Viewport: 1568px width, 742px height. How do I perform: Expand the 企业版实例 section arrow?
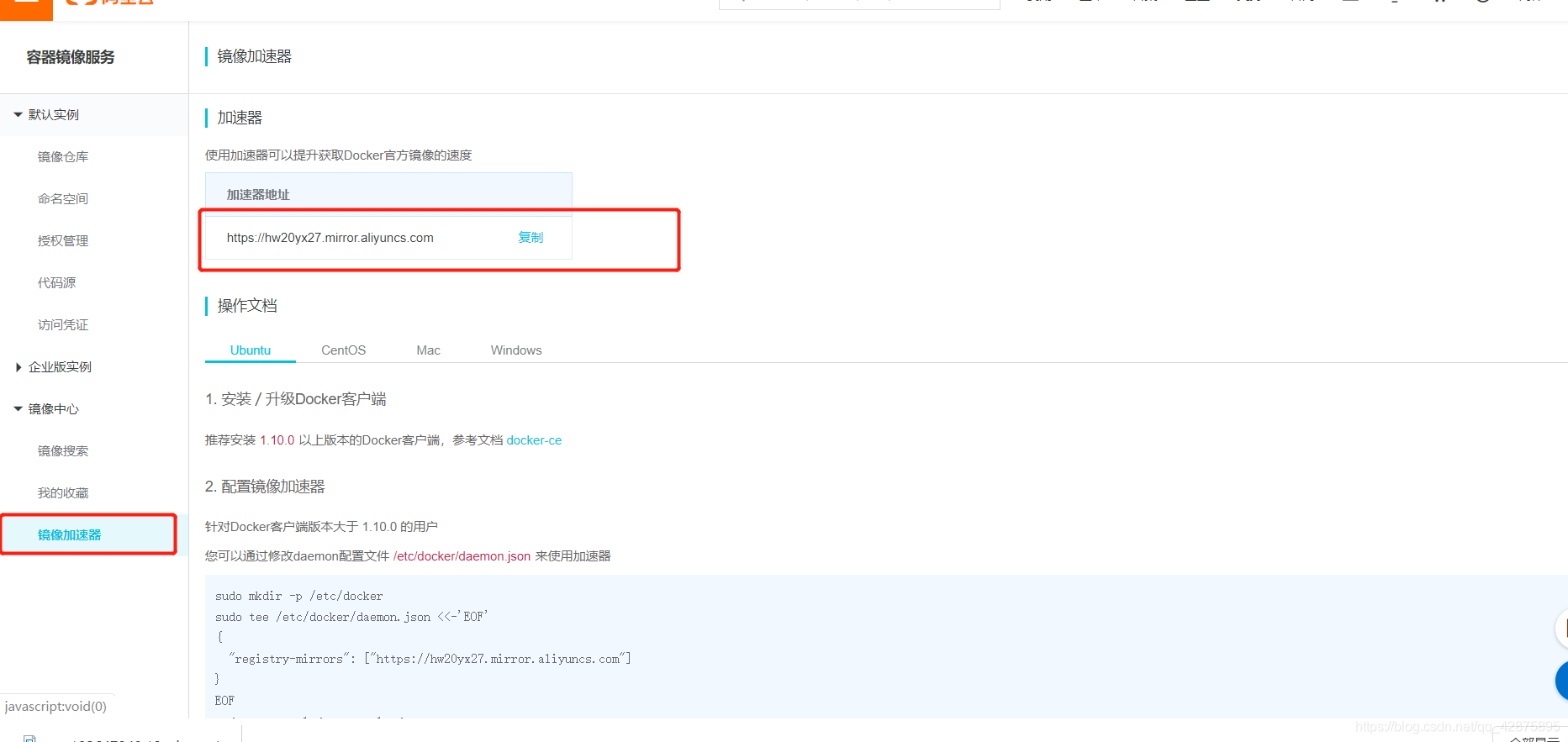(18, 366)
